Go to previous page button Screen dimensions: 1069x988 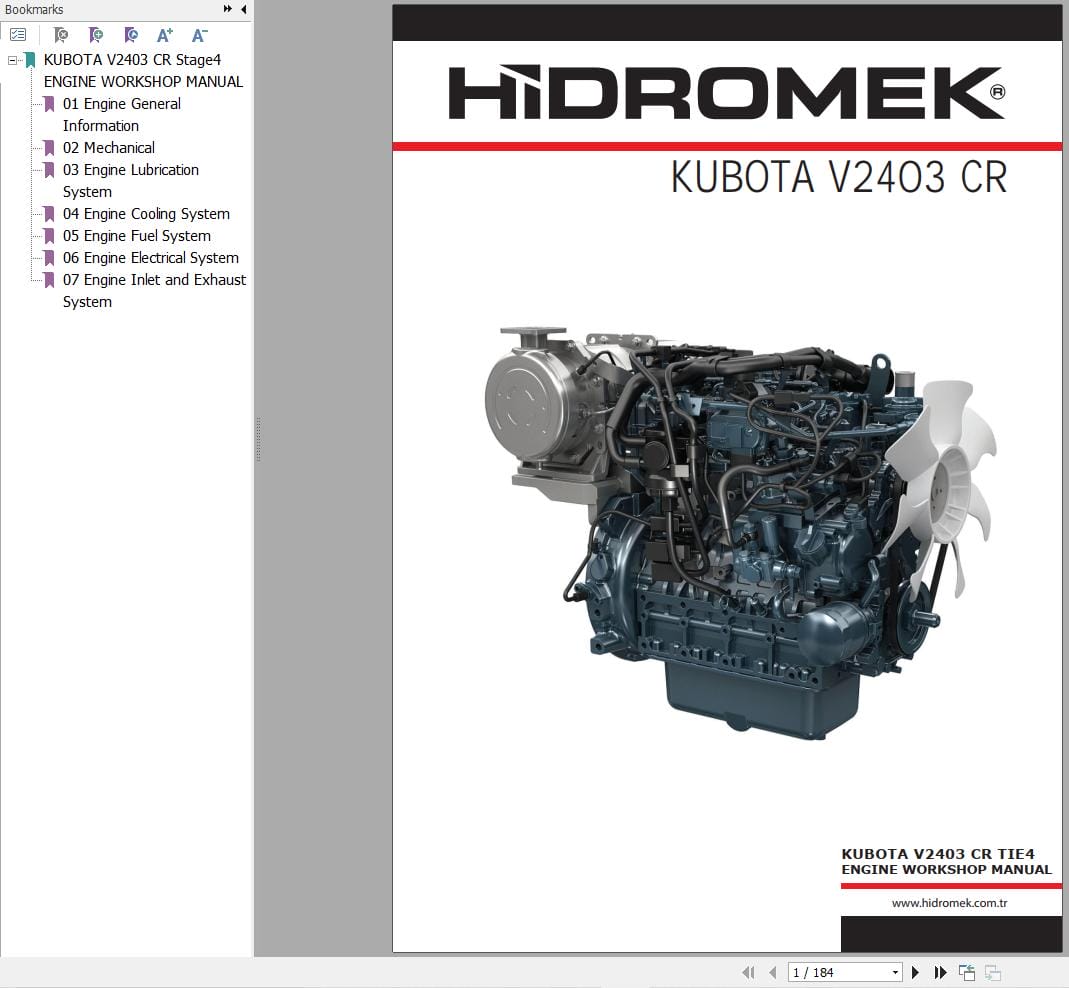772,972
